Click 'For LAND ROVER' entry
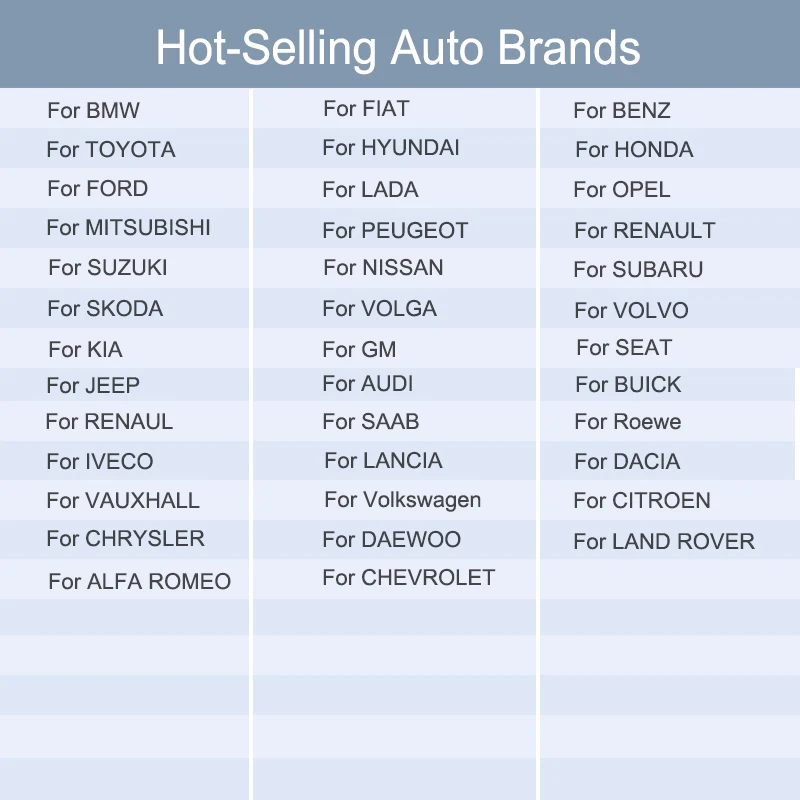The height and width of the screenshot is (800, 800). click(x=663, y=542)
